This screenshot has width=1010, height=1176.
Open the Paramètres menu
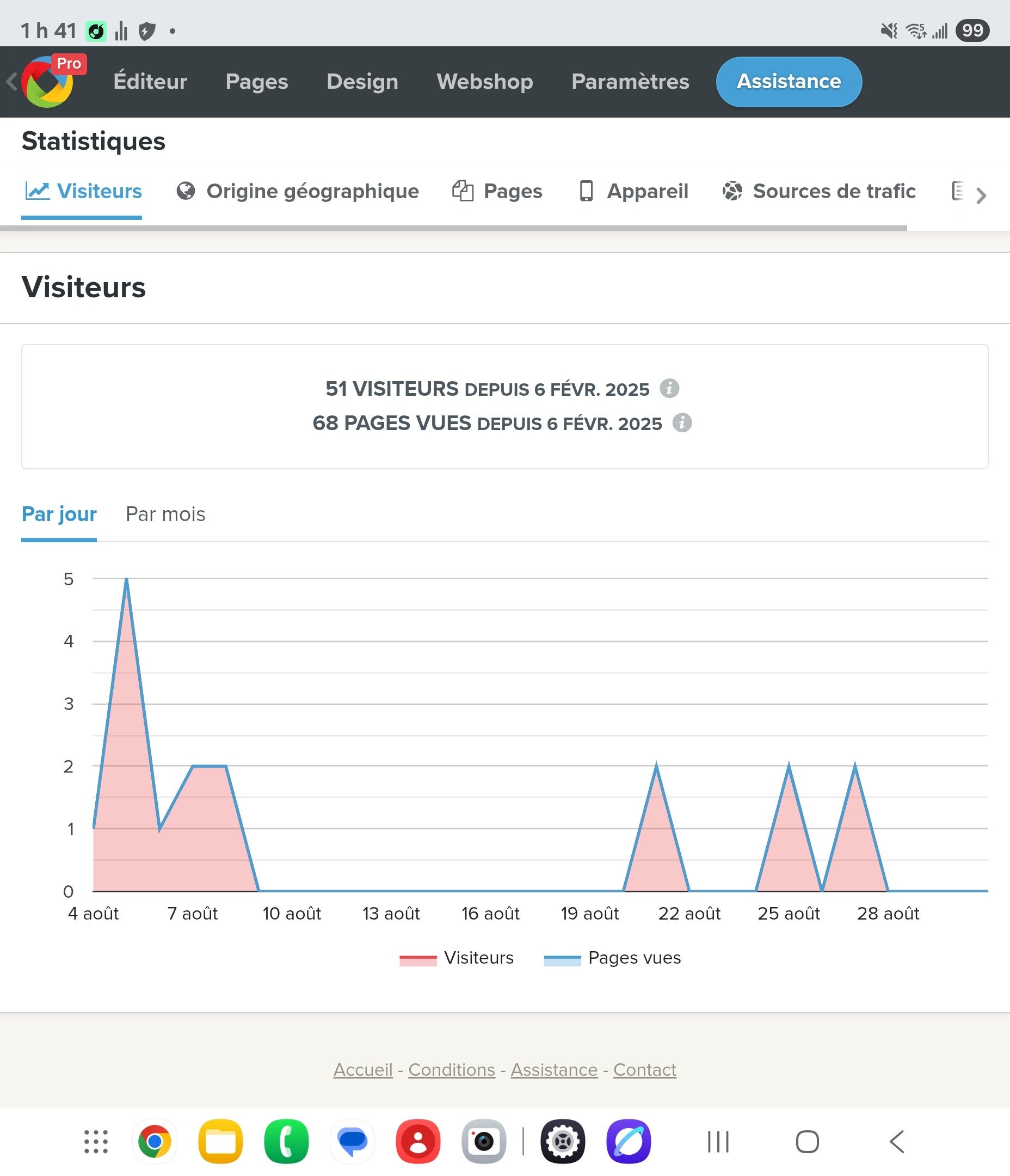coord(630,81)
